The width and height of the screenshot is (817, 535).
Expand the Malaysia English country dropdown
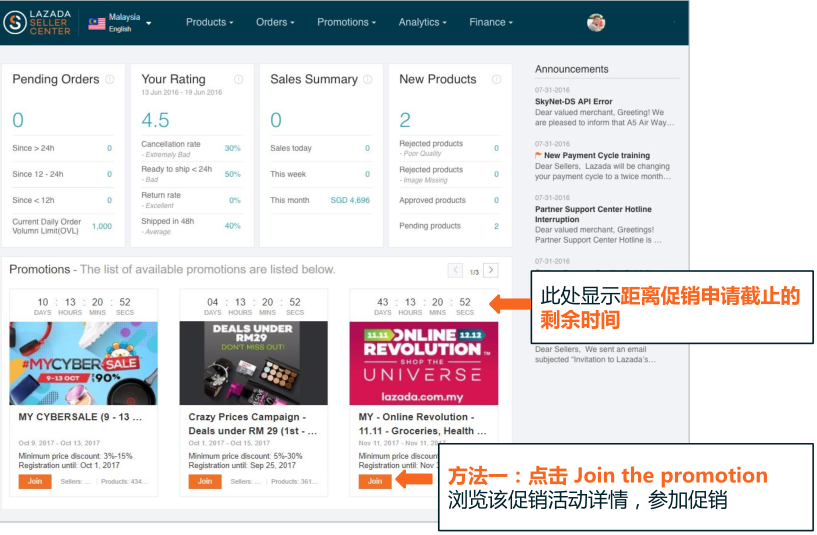point(149,23)
